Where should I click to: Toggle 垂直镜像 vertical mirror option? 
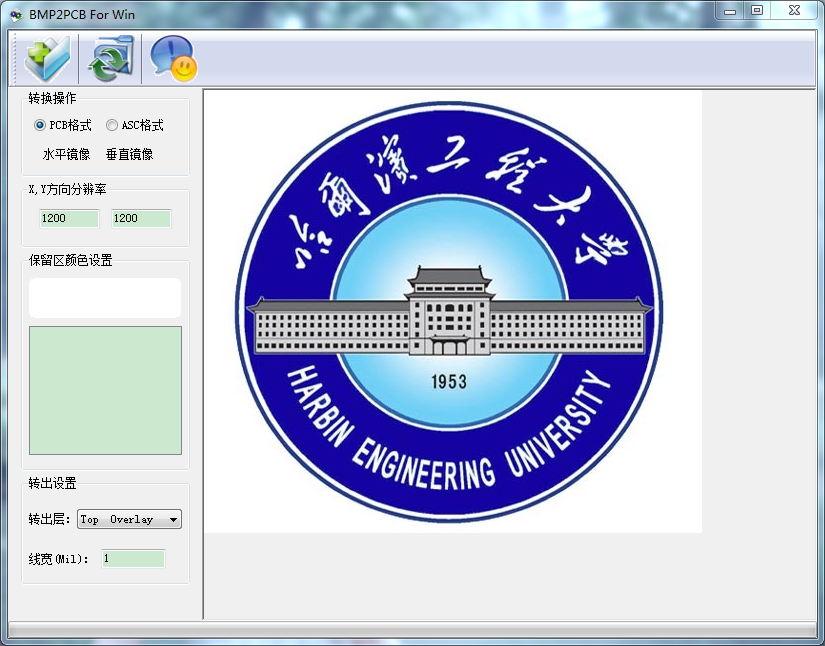click(x=129, y=154)
